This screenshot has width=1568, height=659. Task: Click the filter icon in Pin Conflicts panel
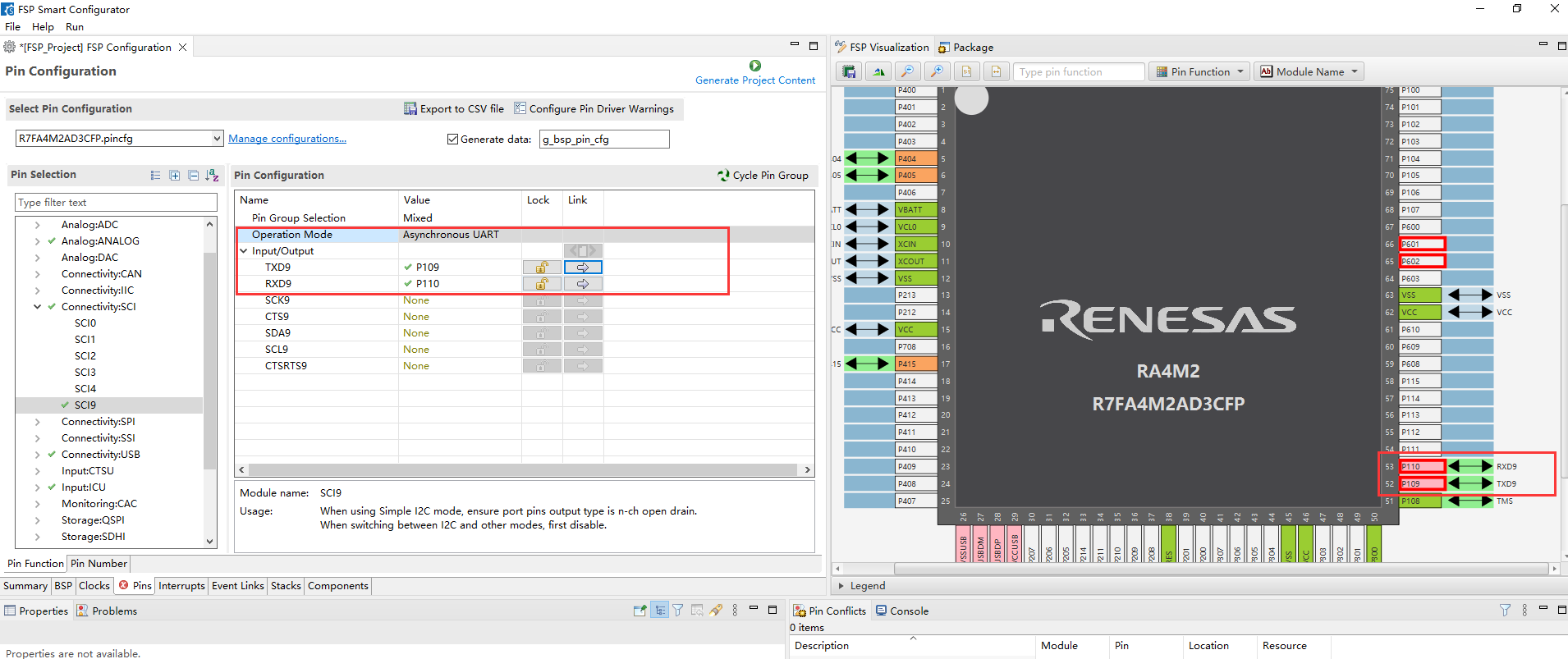[1505, 610]
